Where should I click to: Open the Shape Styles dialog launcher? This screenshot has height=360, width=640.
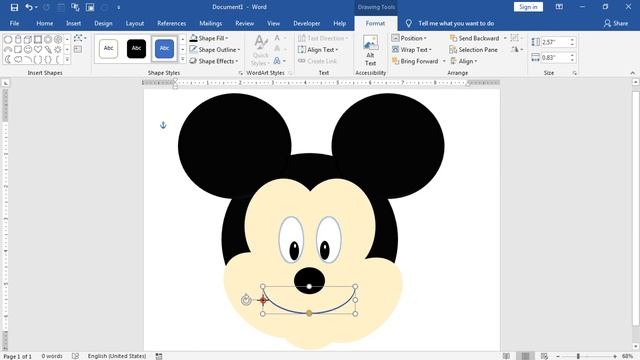(240, 73)
